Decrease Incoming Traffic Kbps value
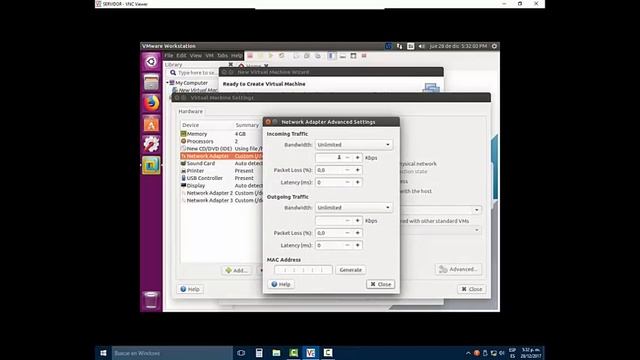640x360 pixels. 347,158
